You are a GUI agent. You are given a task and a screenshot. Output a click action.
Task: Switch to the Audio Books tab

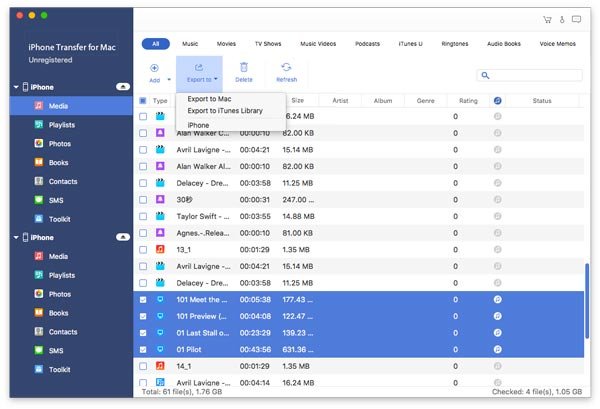tap(504, 44)
